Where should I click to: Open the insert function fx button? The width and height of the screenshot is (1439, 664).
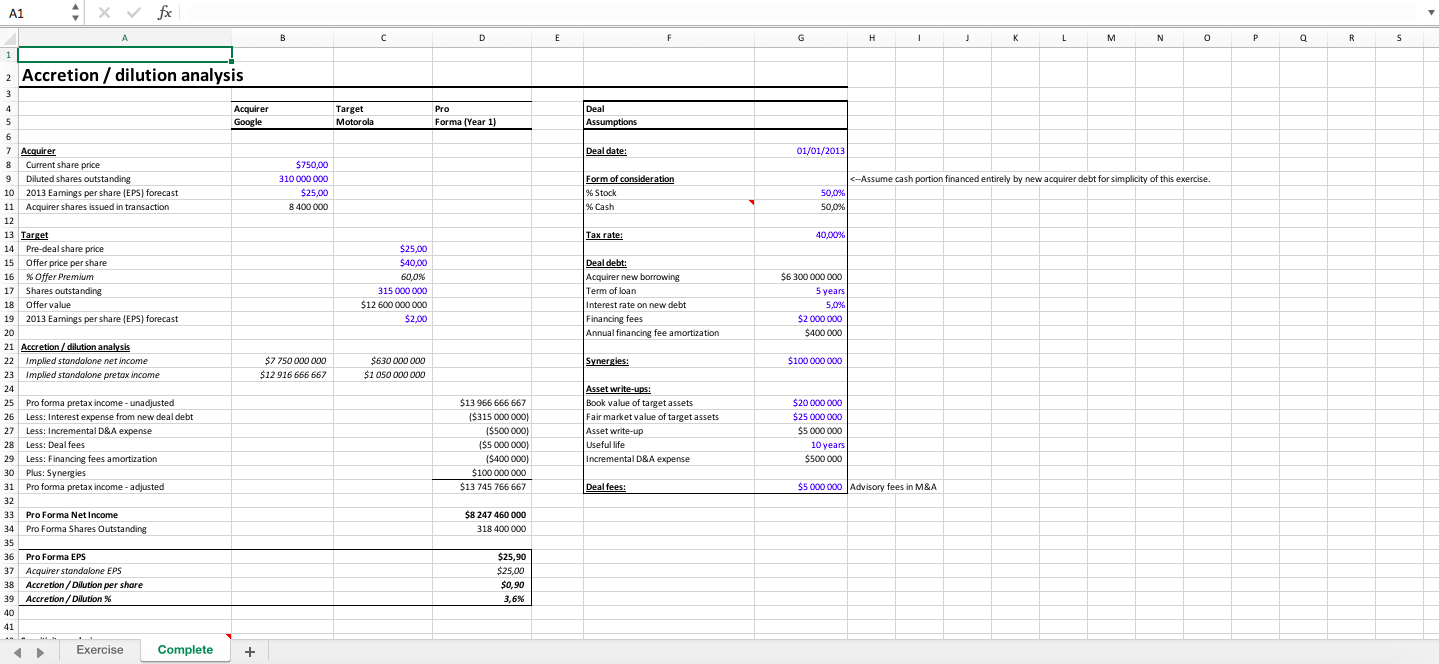[x=165, y=13]
